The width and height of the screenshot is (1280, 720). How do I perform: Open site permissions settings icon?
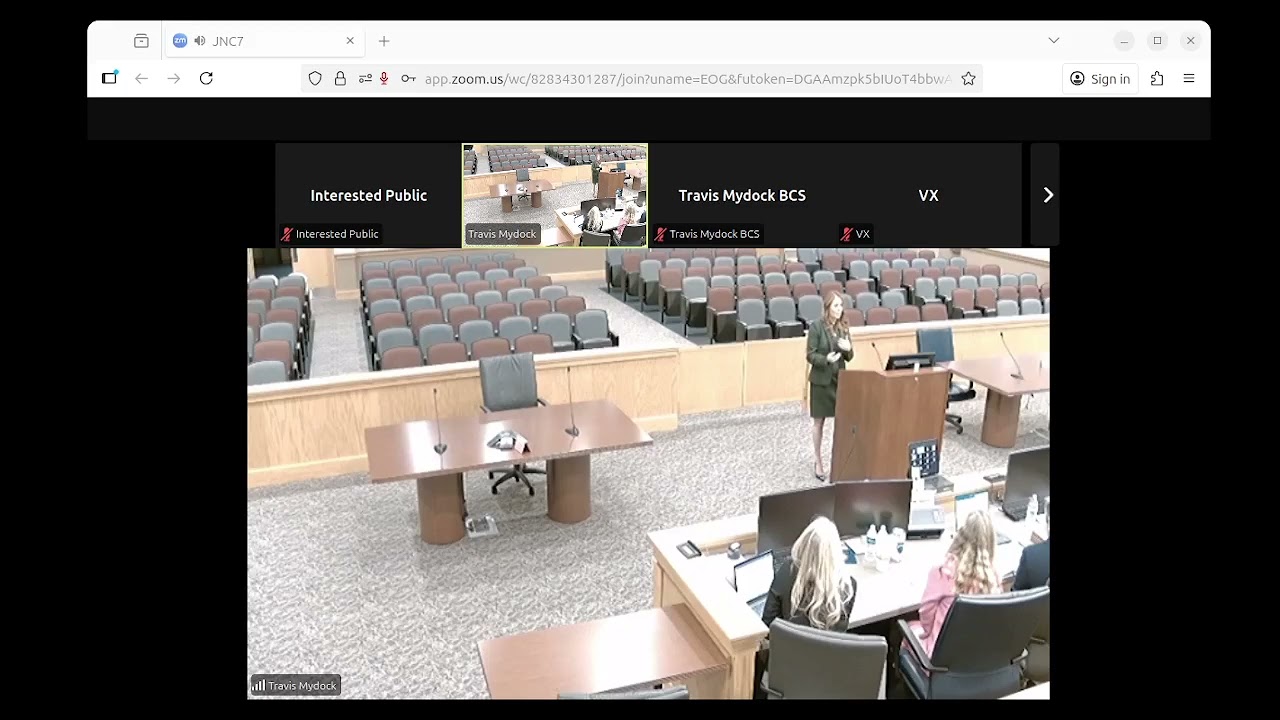point(365,79)
